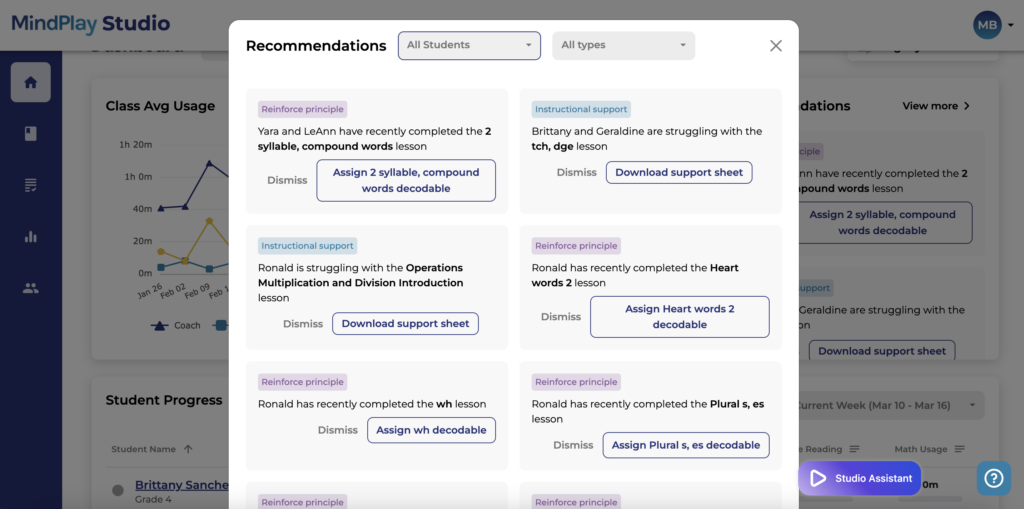Open the MB user avatar
1024x509 pixels.
point(987,25)
